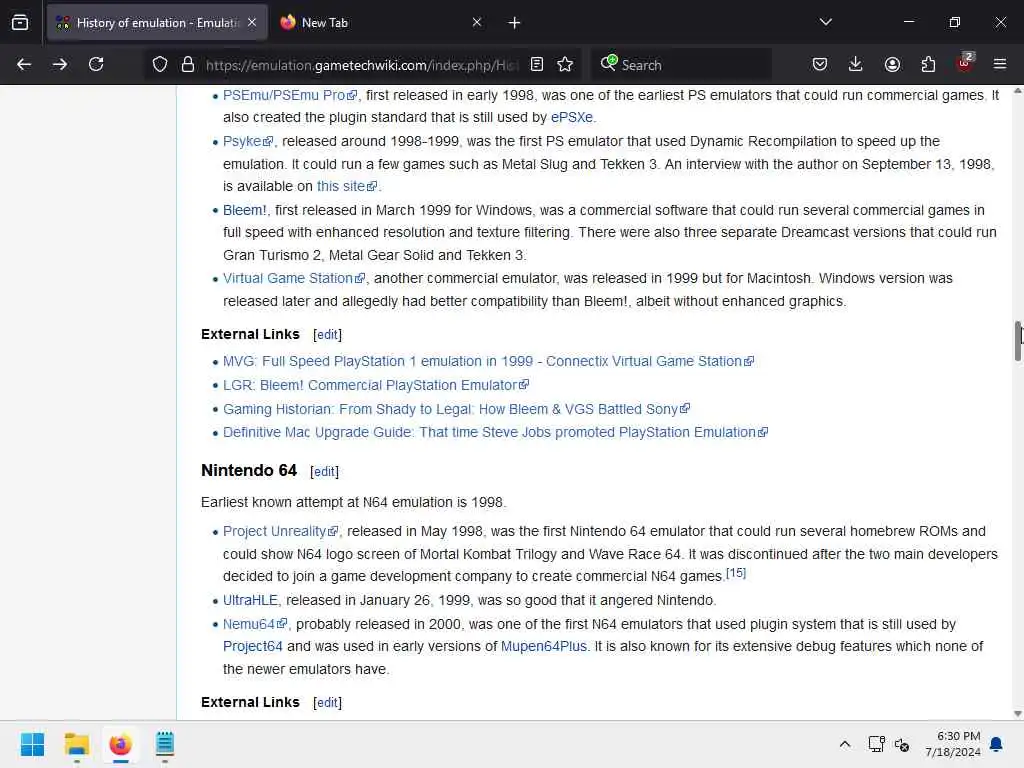Open Firefox View recent browsing icon
Viewport: 1024px width, 768px height.
[20, 23]
